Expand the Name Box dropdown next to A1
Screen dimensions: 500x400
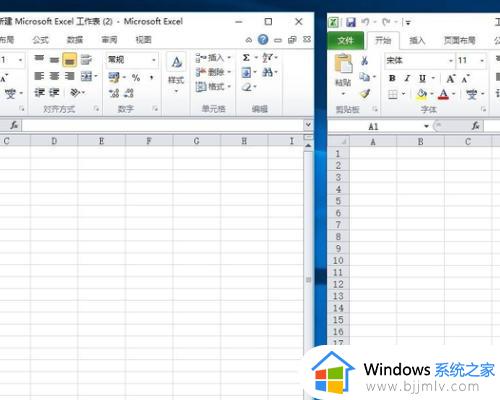pos(426,126)
